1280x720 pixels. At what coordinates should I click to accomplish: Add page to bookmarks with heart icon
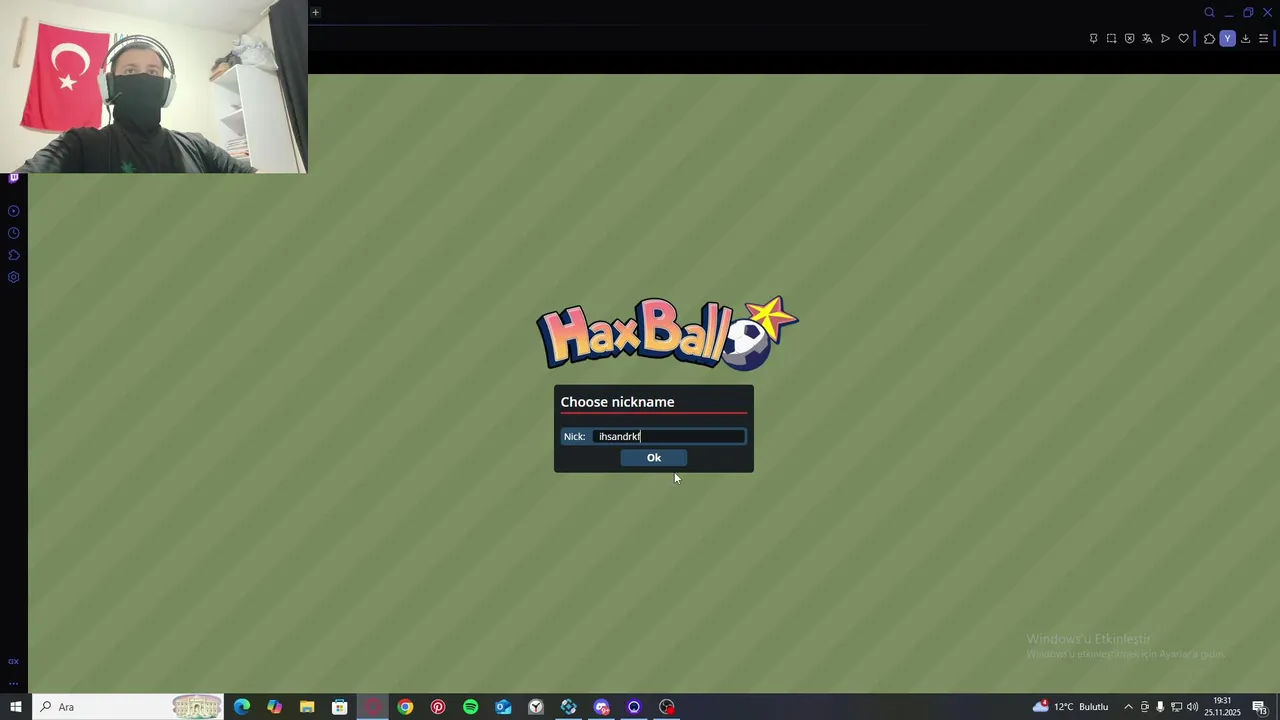click(x=1183, y=38)
